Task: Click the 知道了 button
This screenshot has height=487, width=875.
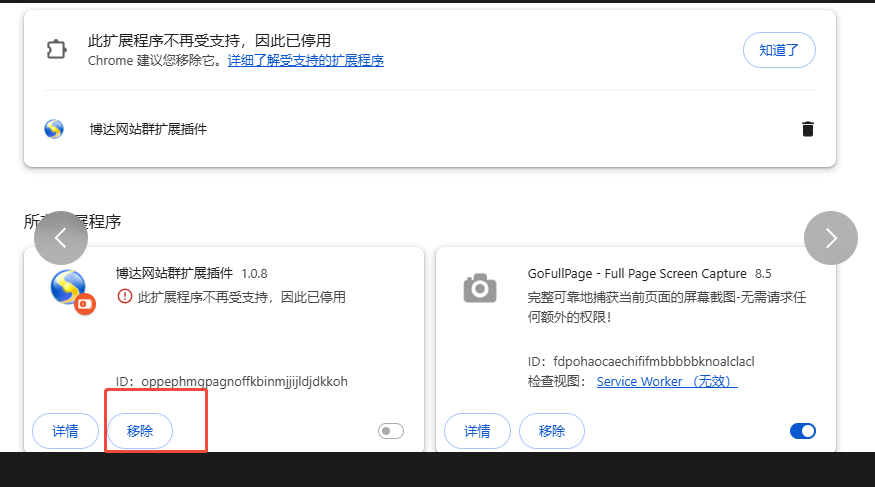Action: (x=779, y=50)
